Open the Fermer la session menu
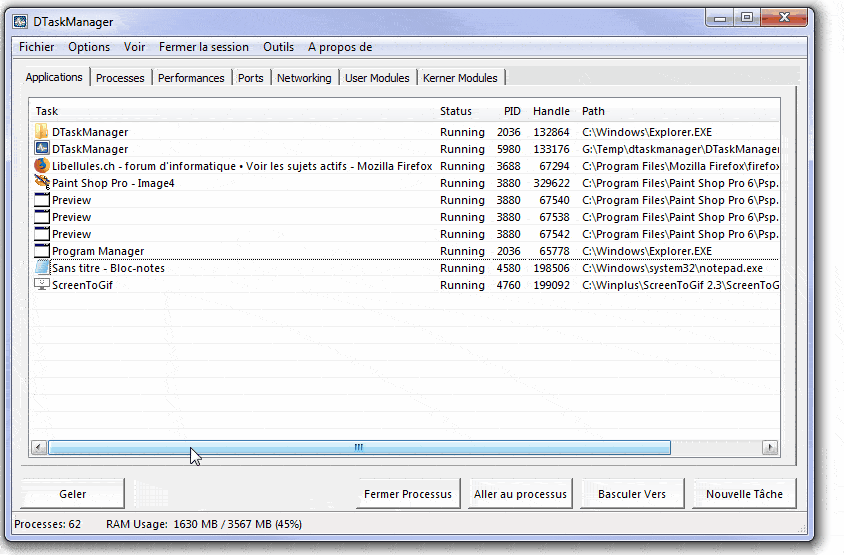 203,47
